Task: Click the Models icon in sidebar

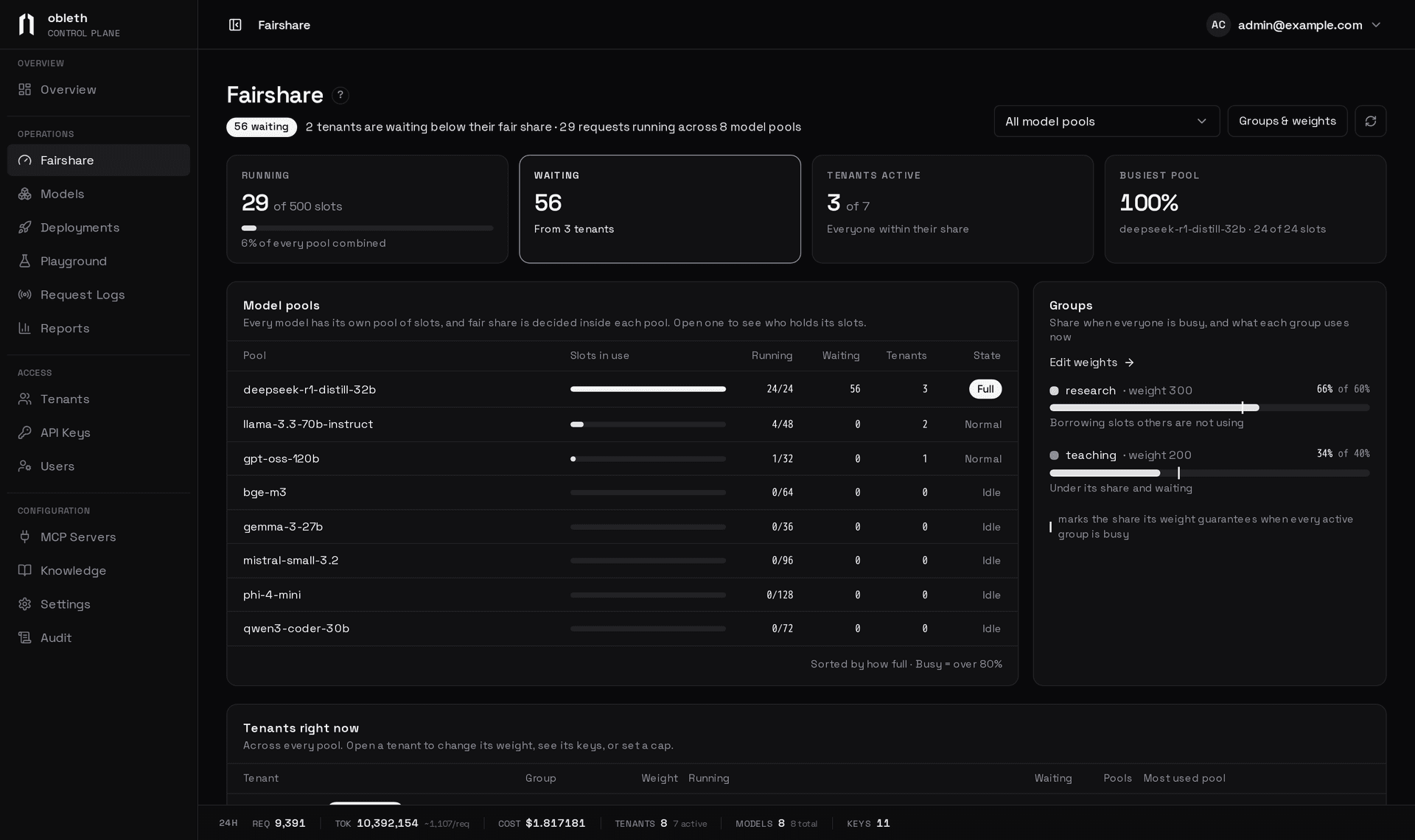Action: 25,194
